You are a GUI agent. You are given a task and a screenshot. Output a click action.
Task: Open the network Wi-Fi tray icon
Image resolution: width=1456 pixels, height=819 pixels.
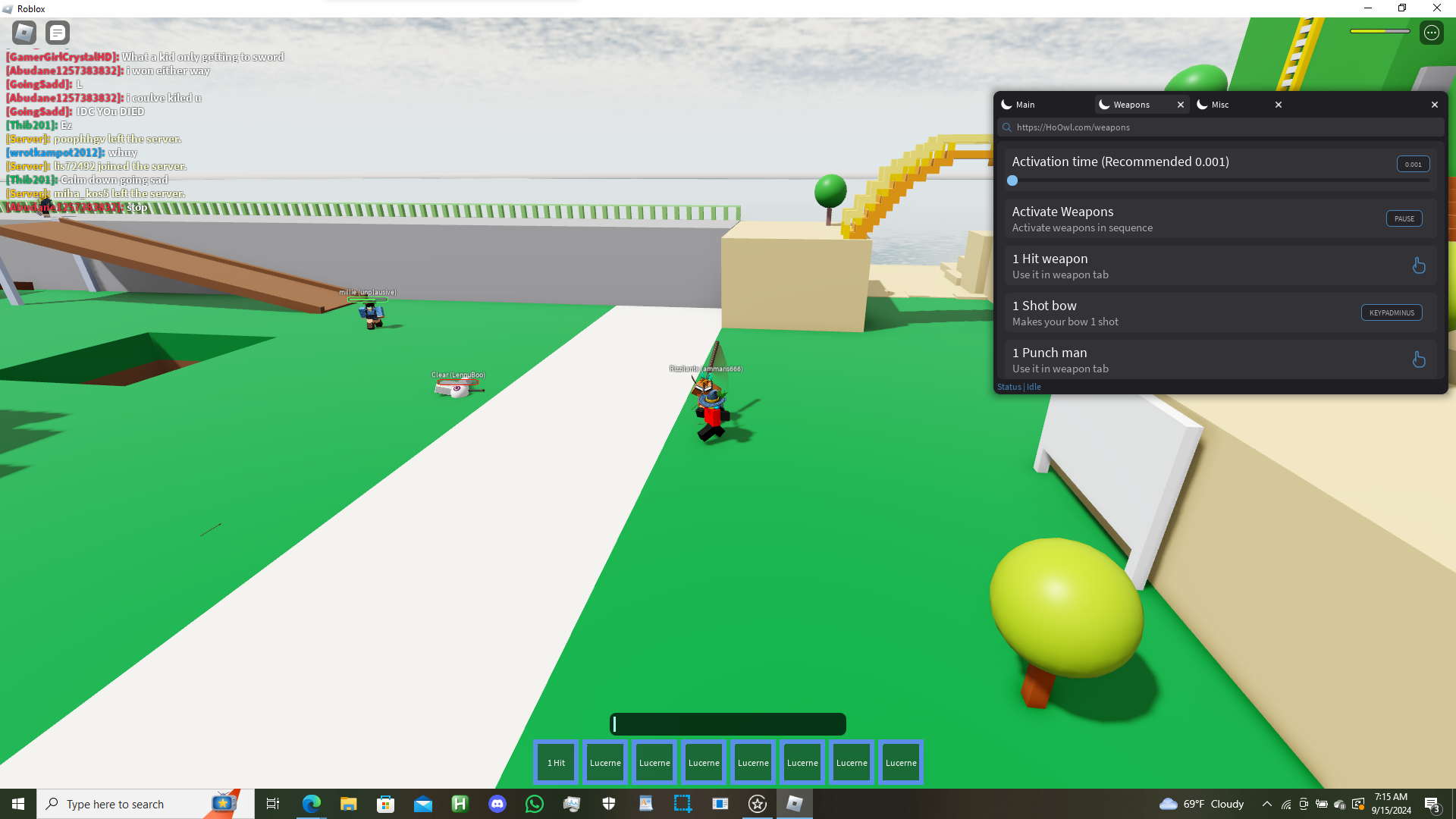point(1286,804)
